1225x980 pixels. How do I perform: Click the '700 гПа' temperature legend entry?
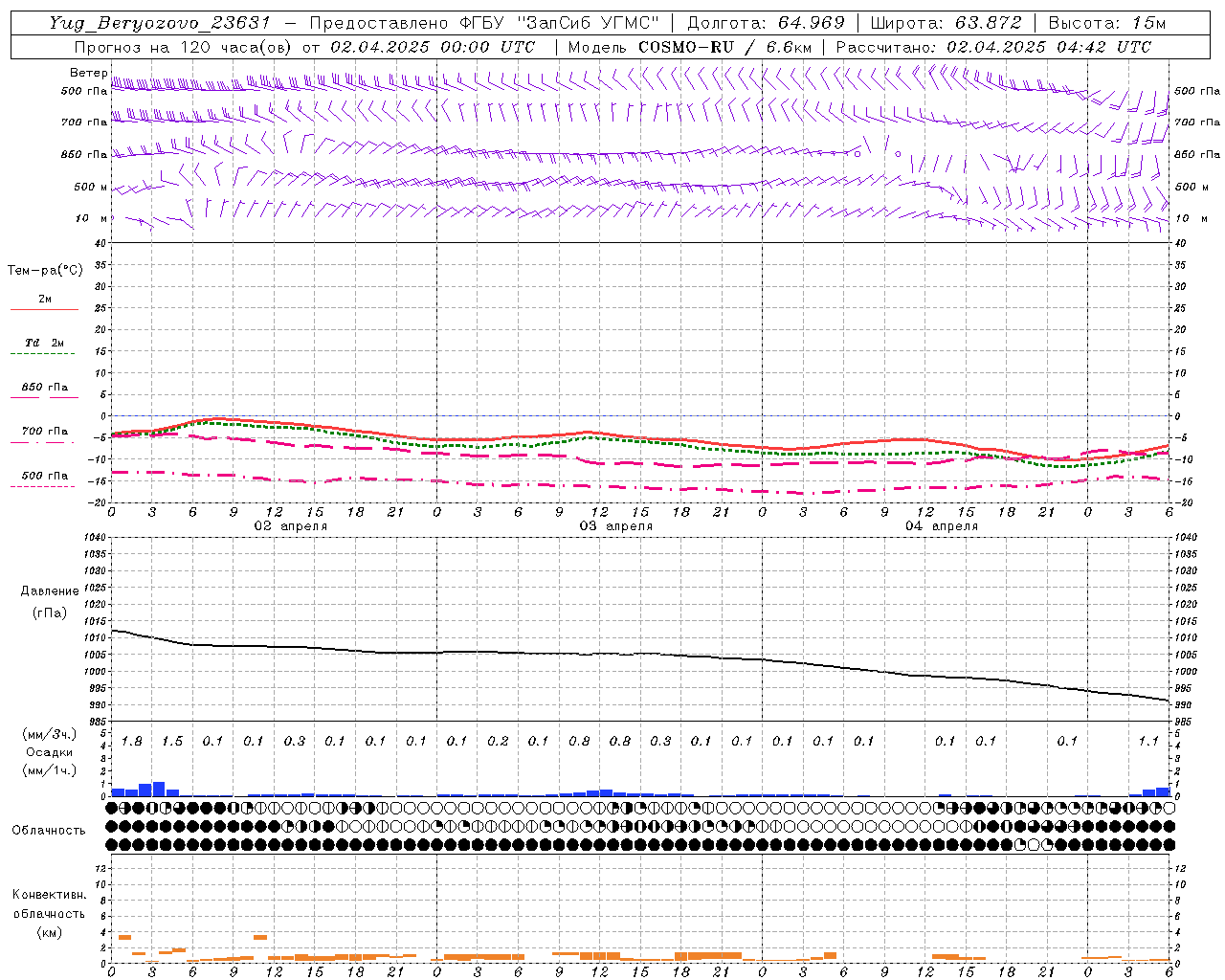tap(44, 431)
